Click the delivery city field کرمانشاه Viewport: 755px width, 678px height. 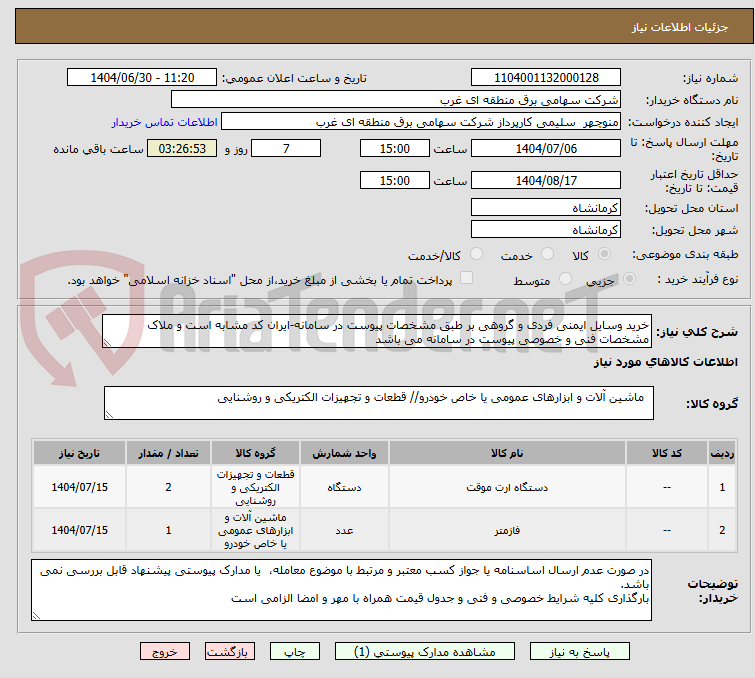point(546,230)
